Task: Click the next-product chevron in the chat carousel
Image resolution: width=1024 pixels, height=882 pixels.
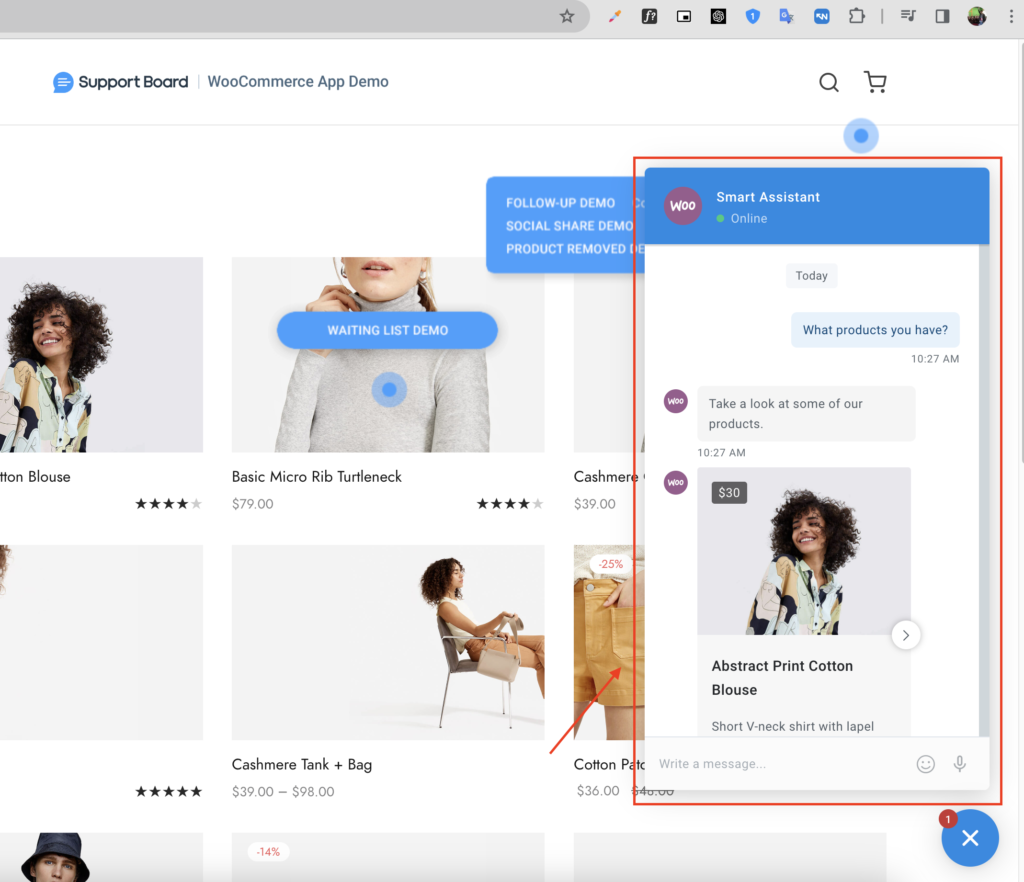Action: tap(905, 634)
